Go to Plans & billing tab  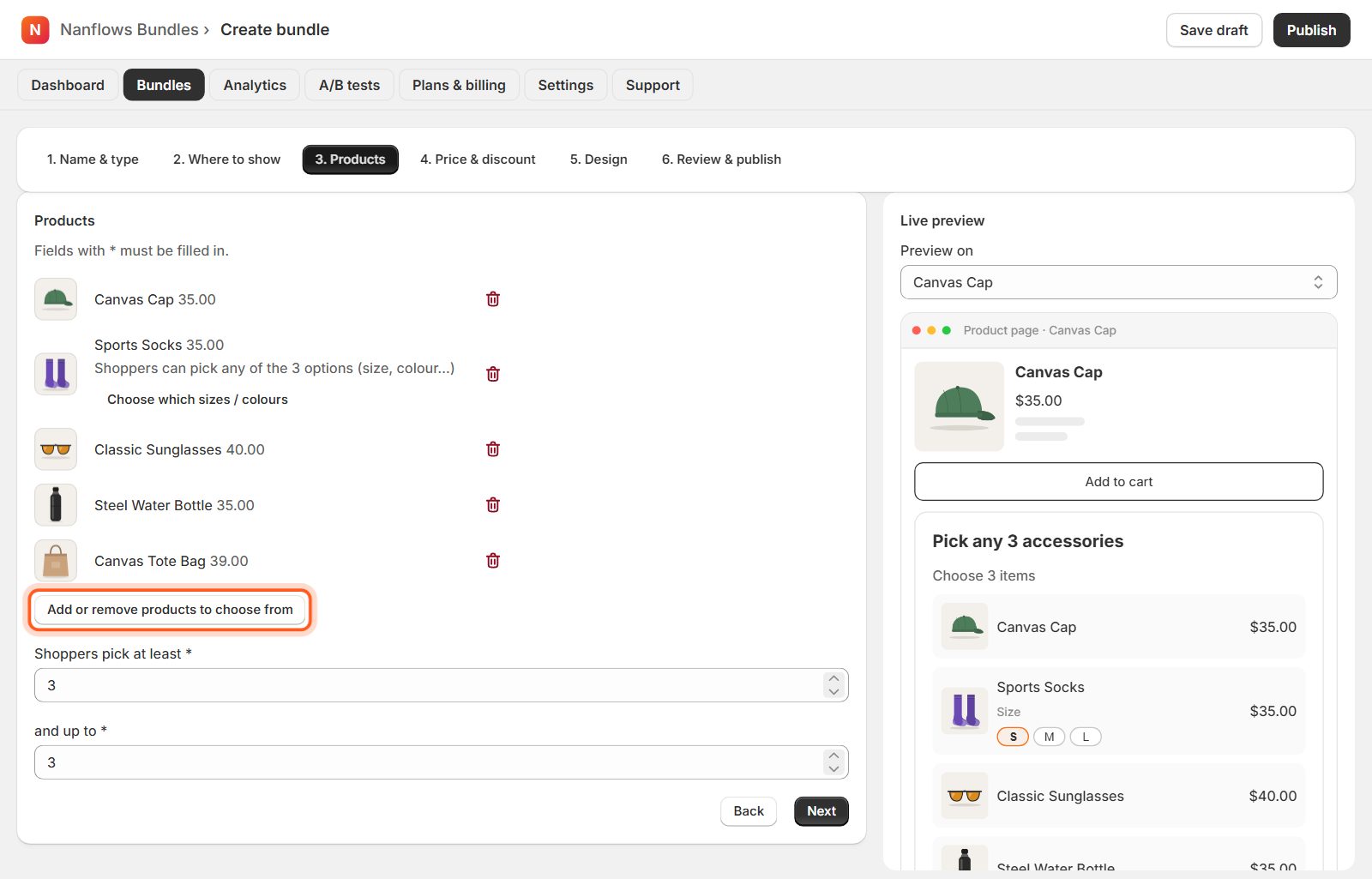coord(459,85)
